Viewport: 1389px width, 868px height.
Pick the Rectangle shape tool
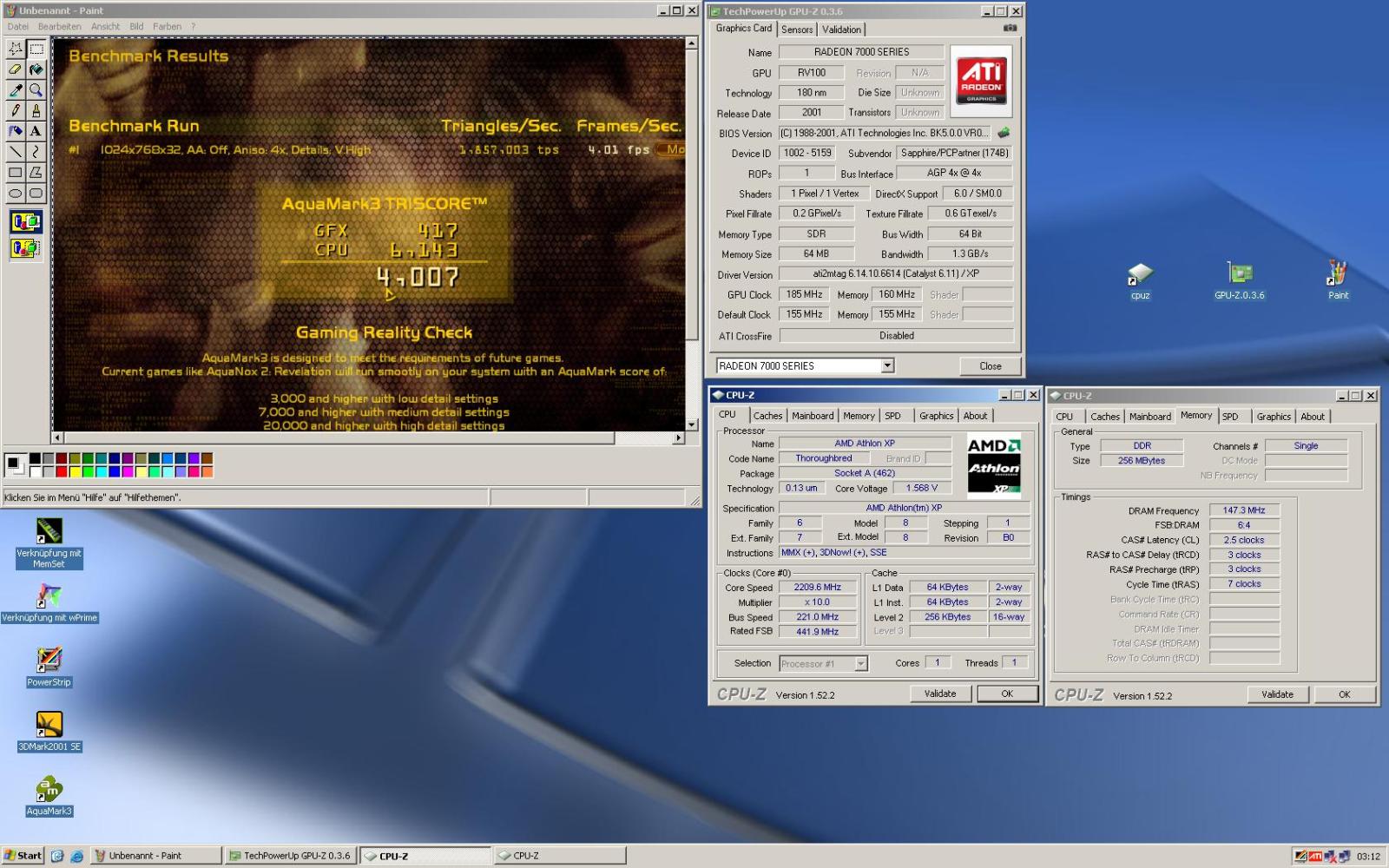click(x=16, y=173)
